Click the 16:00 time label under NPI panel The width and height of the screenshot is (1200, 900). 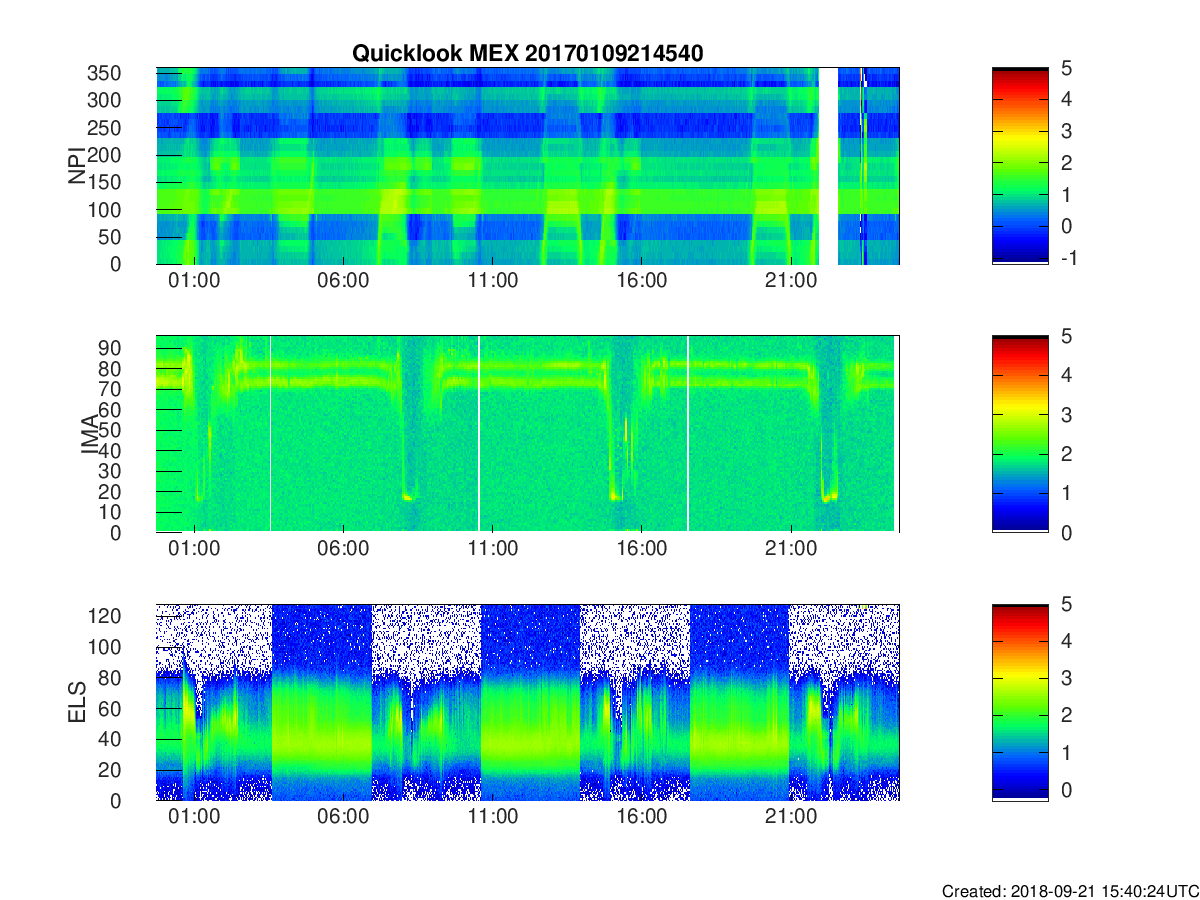(641, 281)
